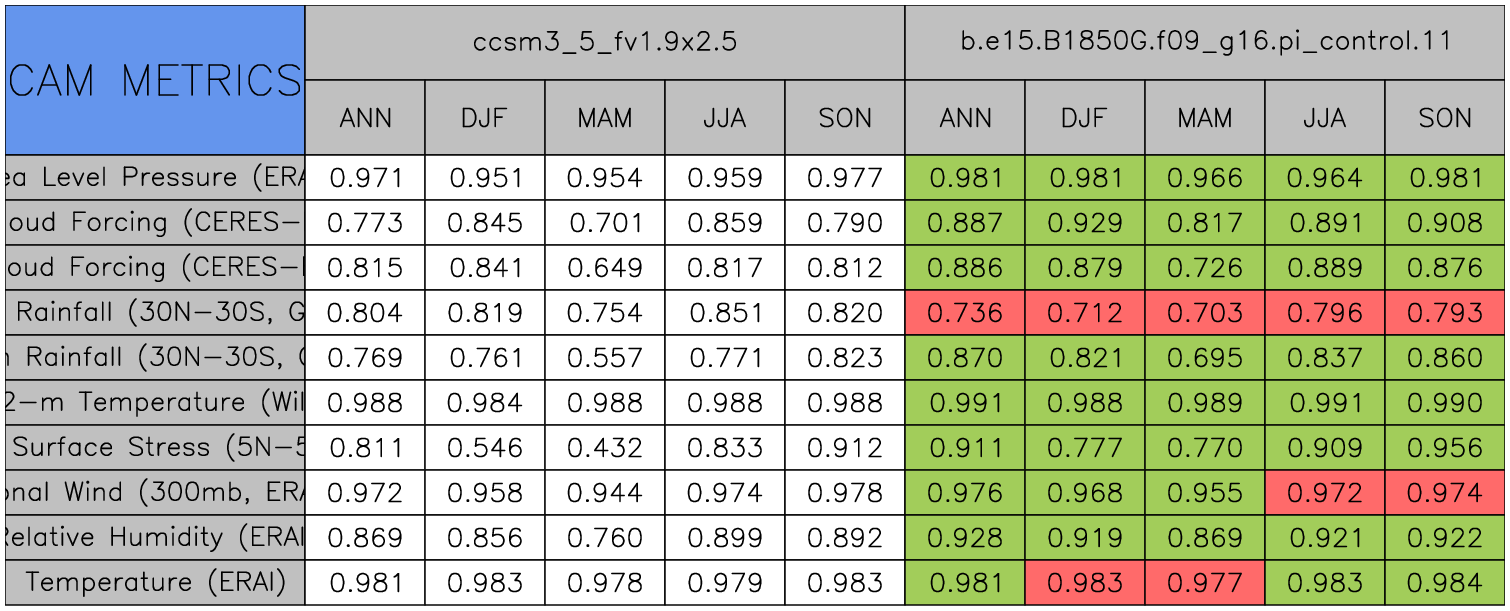The height and width of the screenshot is (611, 1510).
Task: Click the white cell showing 0.649
Action: point(605,268)
